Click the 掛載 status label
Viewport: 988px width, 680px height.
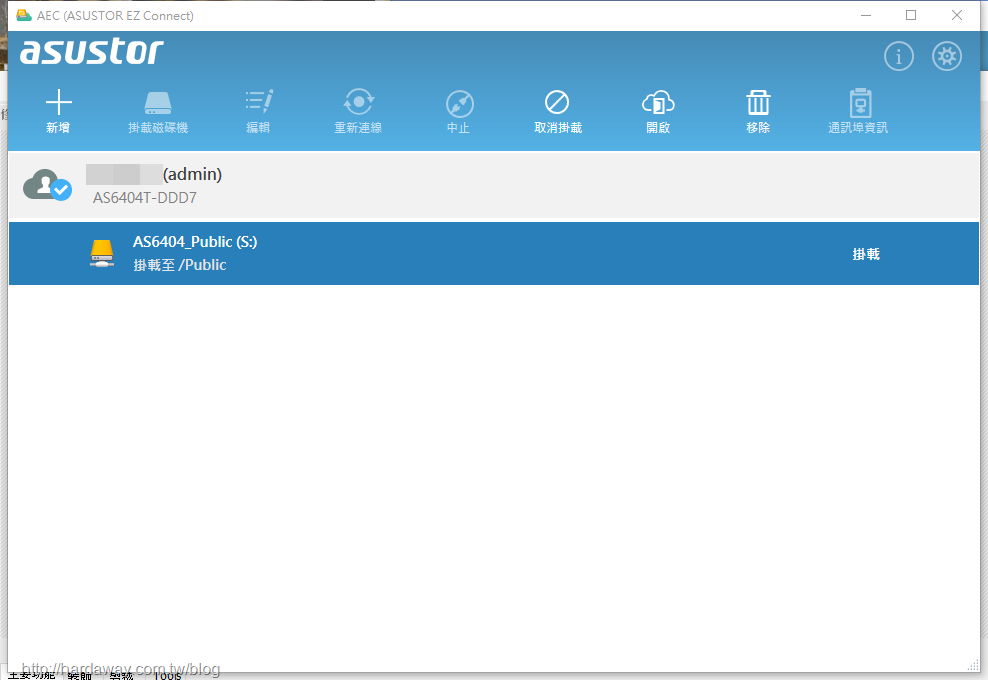866,254
